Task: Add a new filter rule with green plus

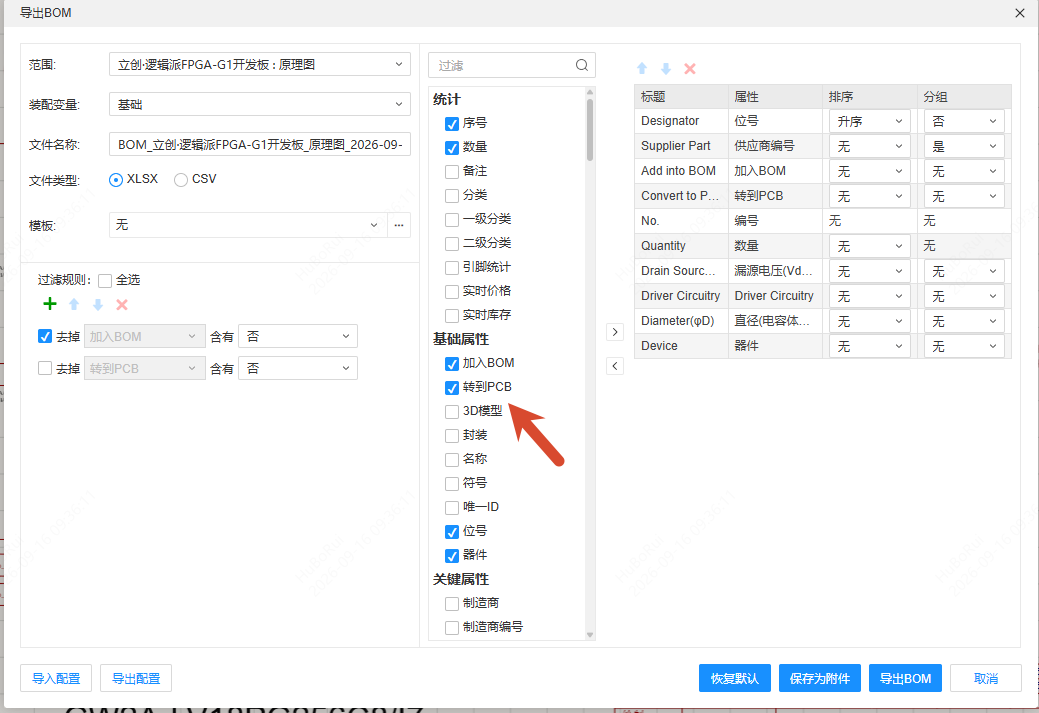Action: click(50, 304)
